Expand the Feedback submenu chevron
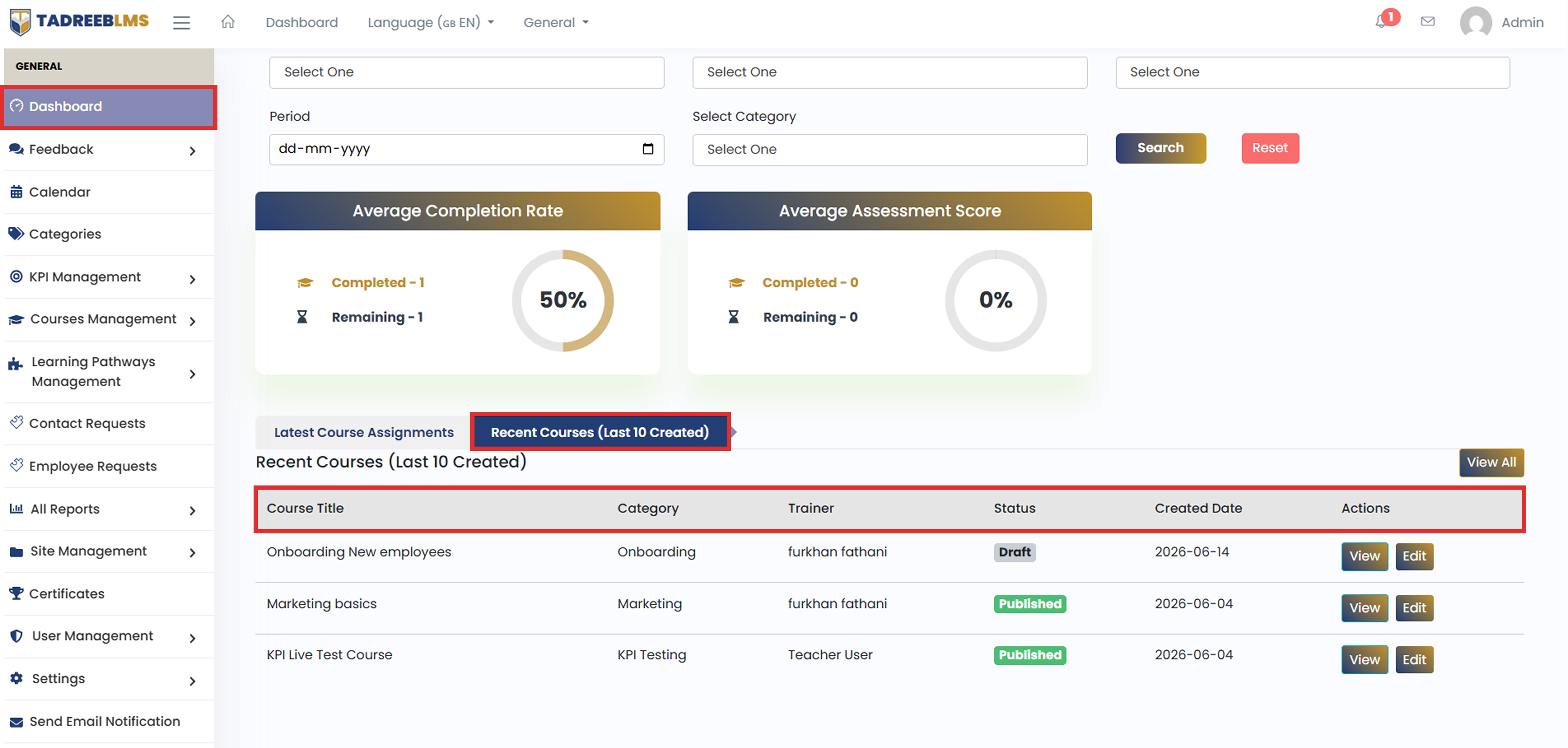Screen dimensions: 1568x748 (192, 151)
